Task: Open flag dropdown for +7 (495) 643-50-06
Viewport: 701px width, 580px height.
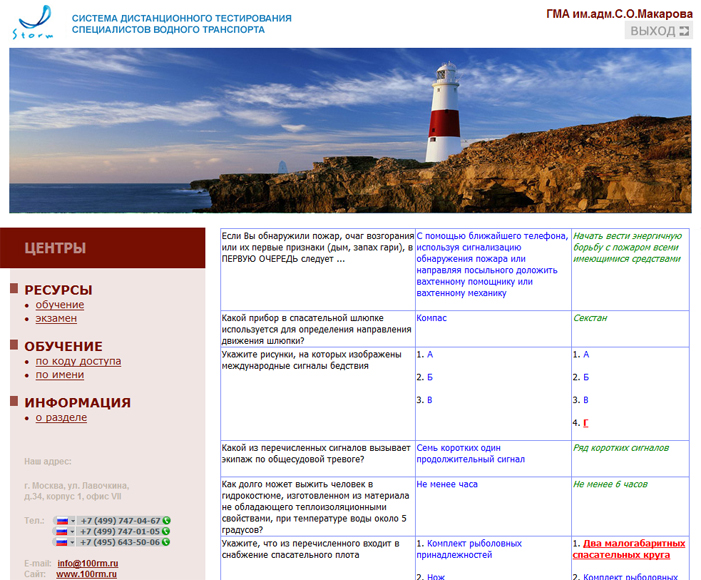Action: tap(65, 542)
